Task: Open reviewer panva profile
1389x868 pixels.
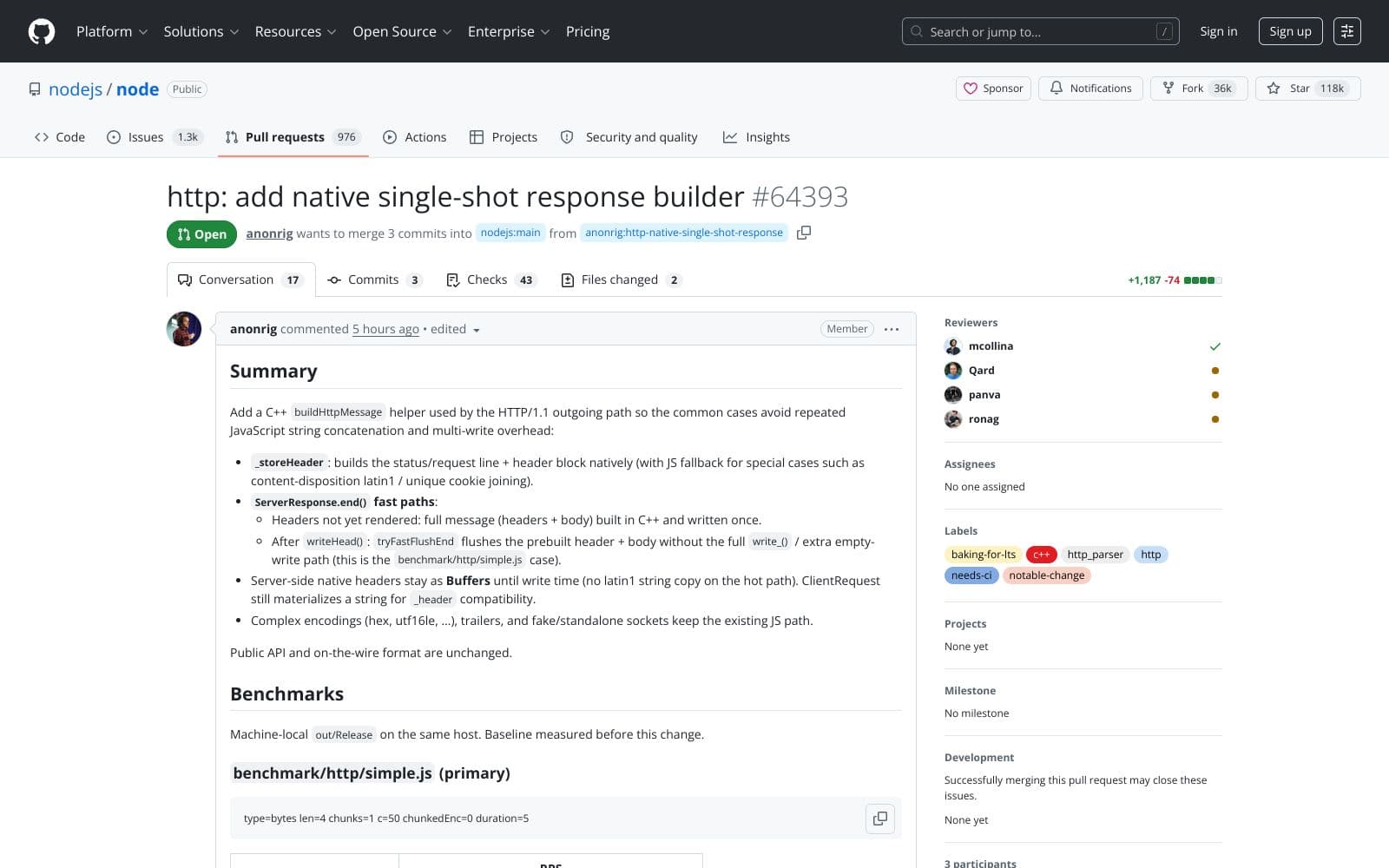Action: [x=984, y=395]
